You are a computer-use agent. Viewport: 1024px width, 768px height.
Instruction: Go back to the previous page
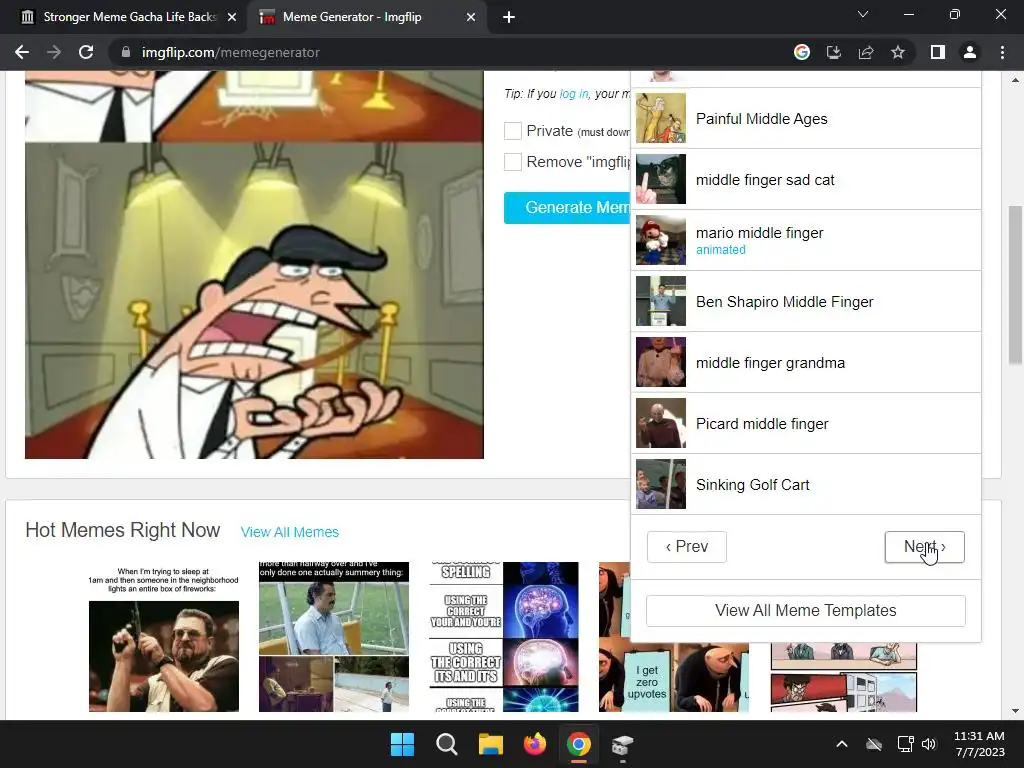[22, 52]
